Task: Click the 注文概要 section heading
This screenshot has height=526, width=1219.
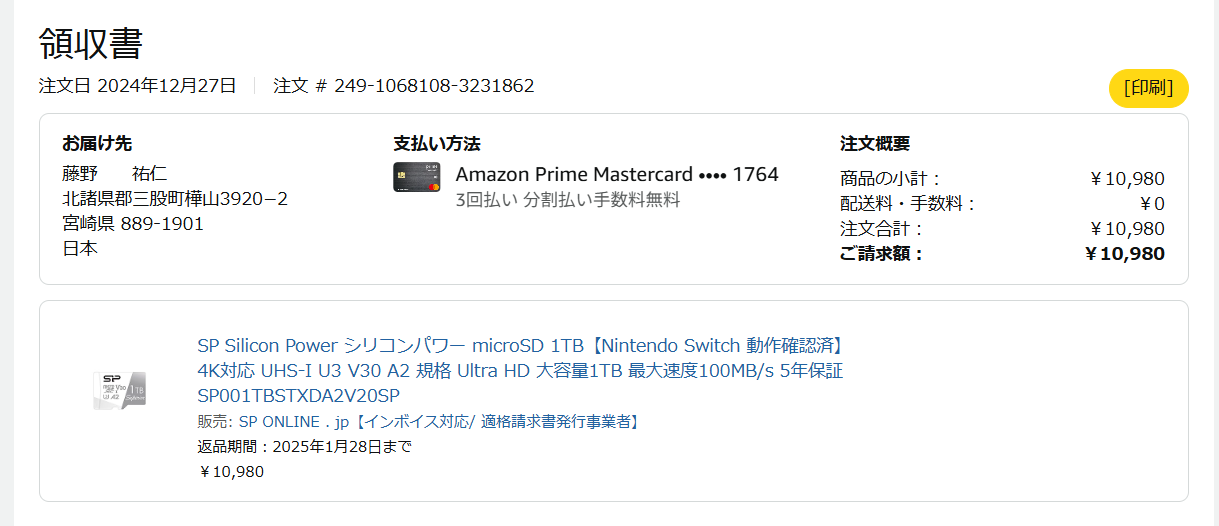Action: [875, 143]
